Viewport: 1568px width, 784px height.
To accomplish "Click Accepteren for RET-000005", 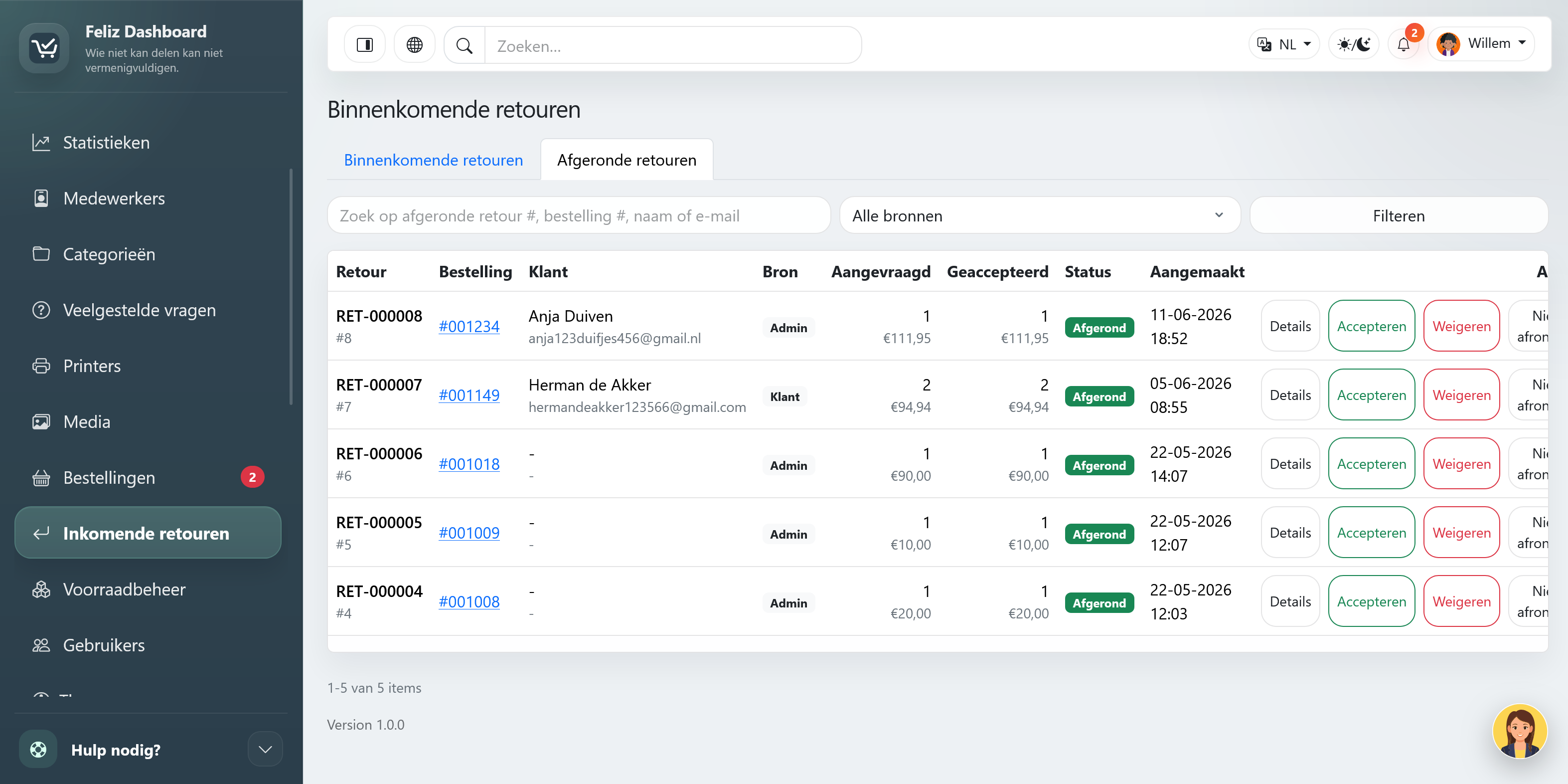I will click(1372, 533).
